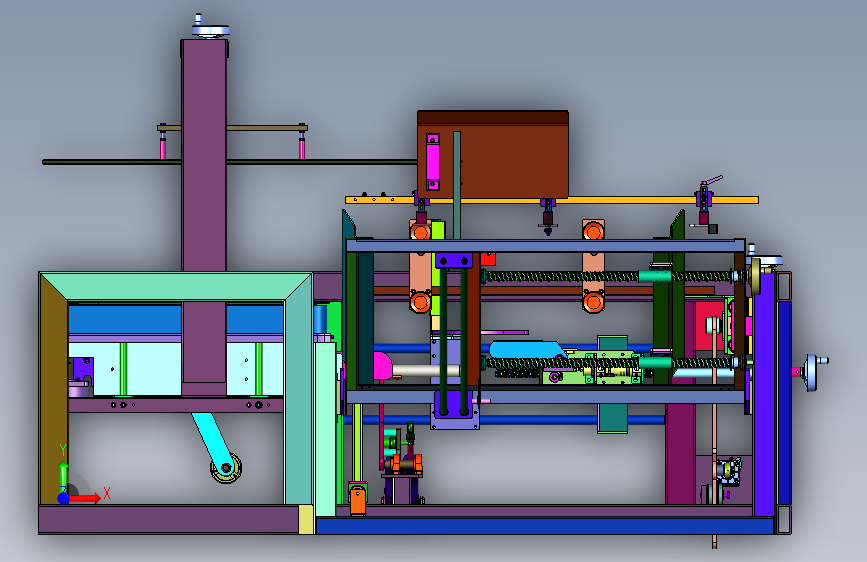Click the red X axis arrow of triad
This screenshot has width=867, height=562.
click(x=84, y=498)
